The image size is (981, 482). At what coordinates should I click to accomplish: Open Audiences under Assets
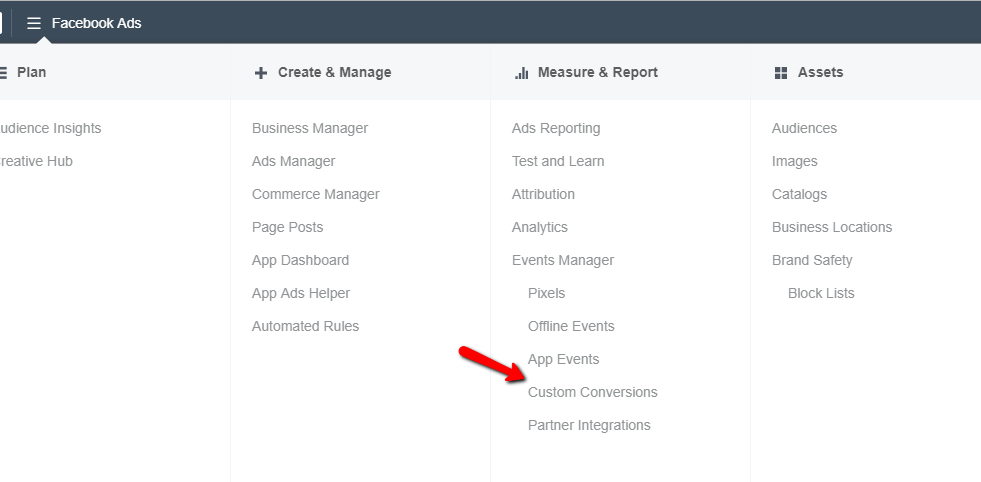804,128
